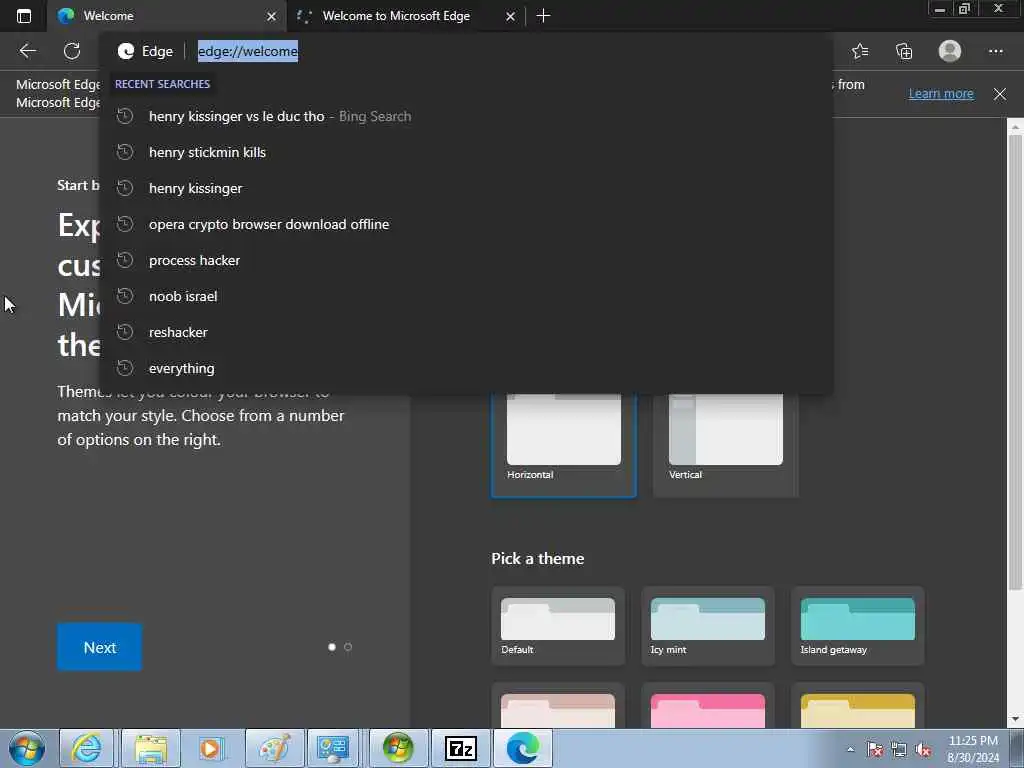This screenshot has height=768, width=1024.
Task: Open the Control Panel taskbar icon
Action: point(334,748)
